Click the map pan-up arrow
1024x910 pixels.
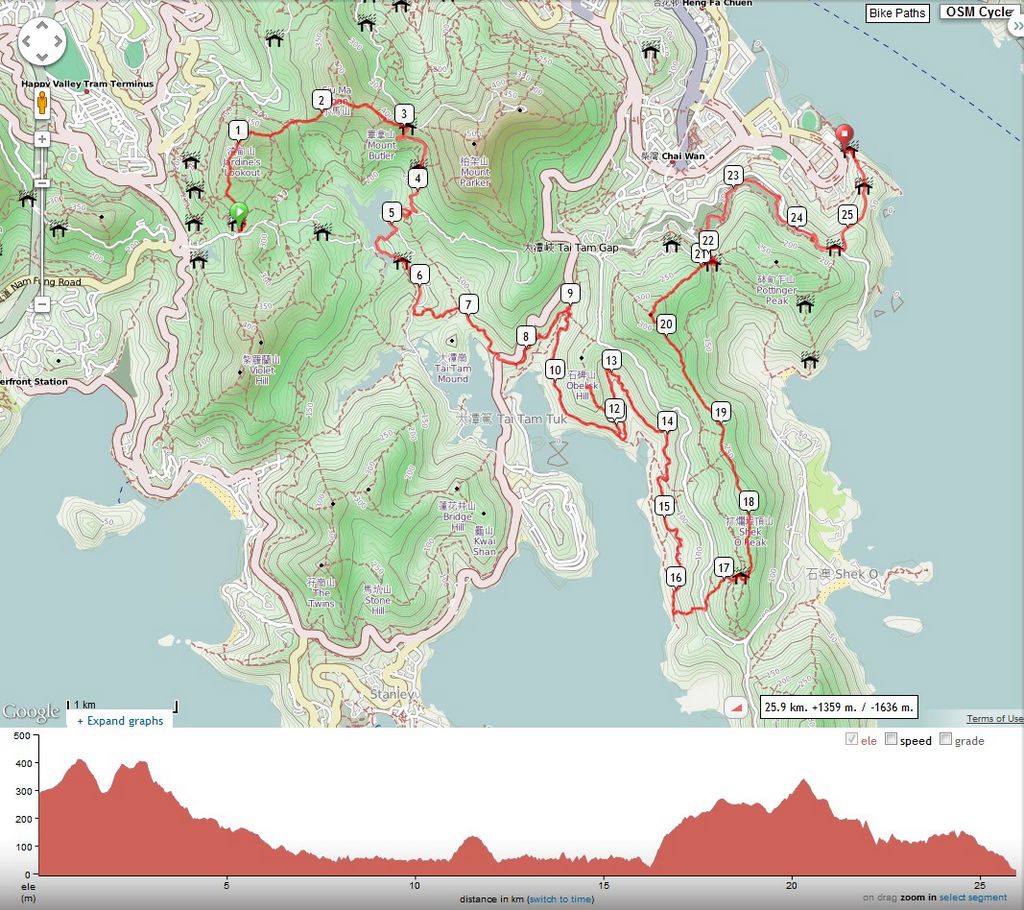(x=41, y=28)
